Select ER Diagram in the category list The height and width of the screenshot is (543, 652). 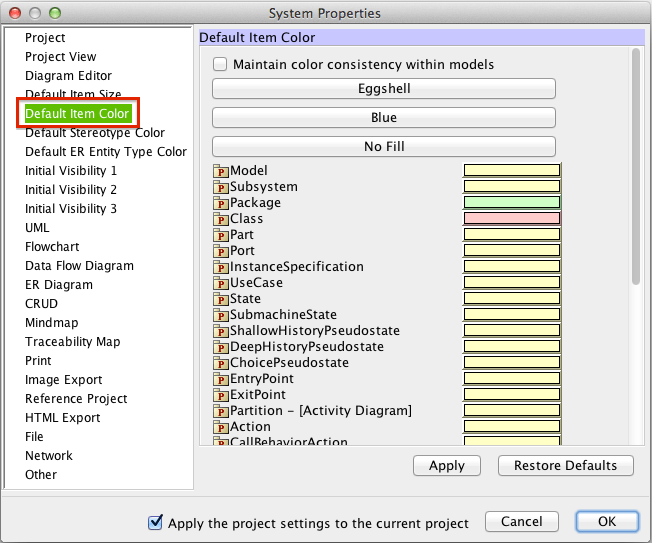(59, 285)
